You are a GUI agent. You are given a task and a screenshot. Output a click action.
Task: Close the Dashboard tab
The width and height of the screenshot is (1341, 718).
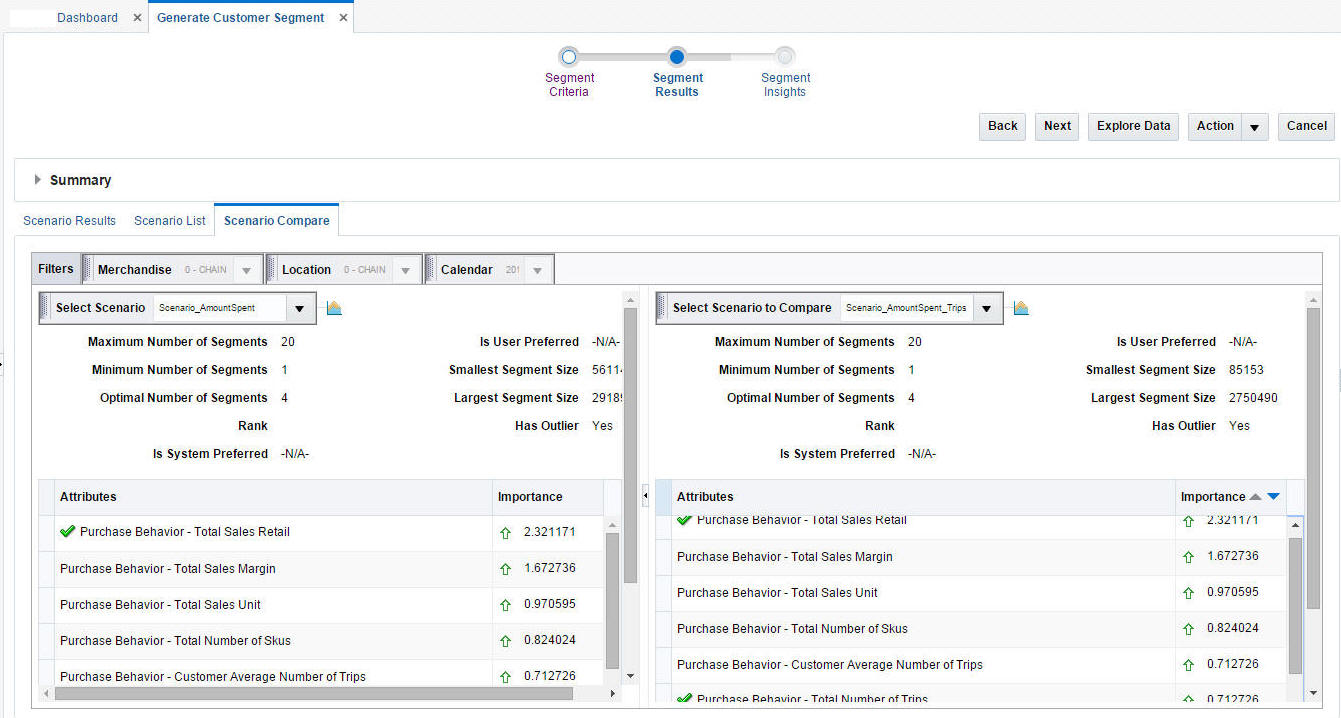click(137, 18)
